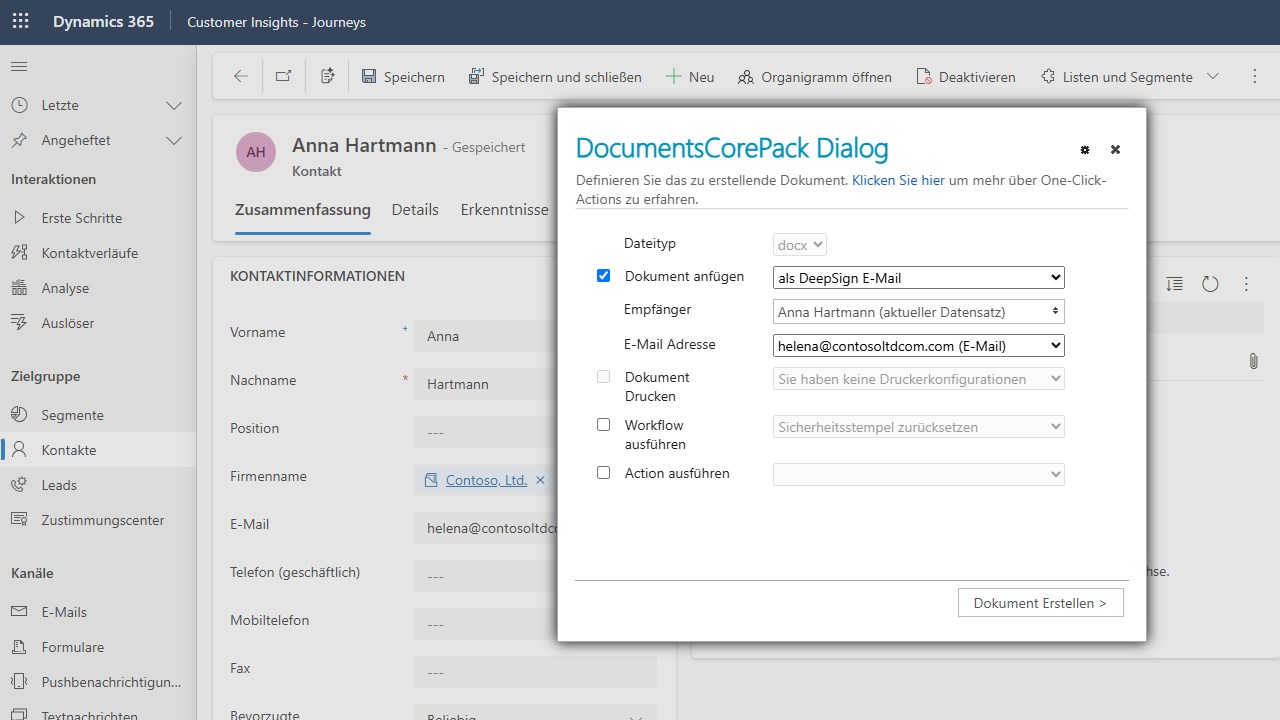This screenshot has width=1280, height=720.
Task: Open Organigramm öffnen
Action: pyautogui.click(x=814, y=77)
